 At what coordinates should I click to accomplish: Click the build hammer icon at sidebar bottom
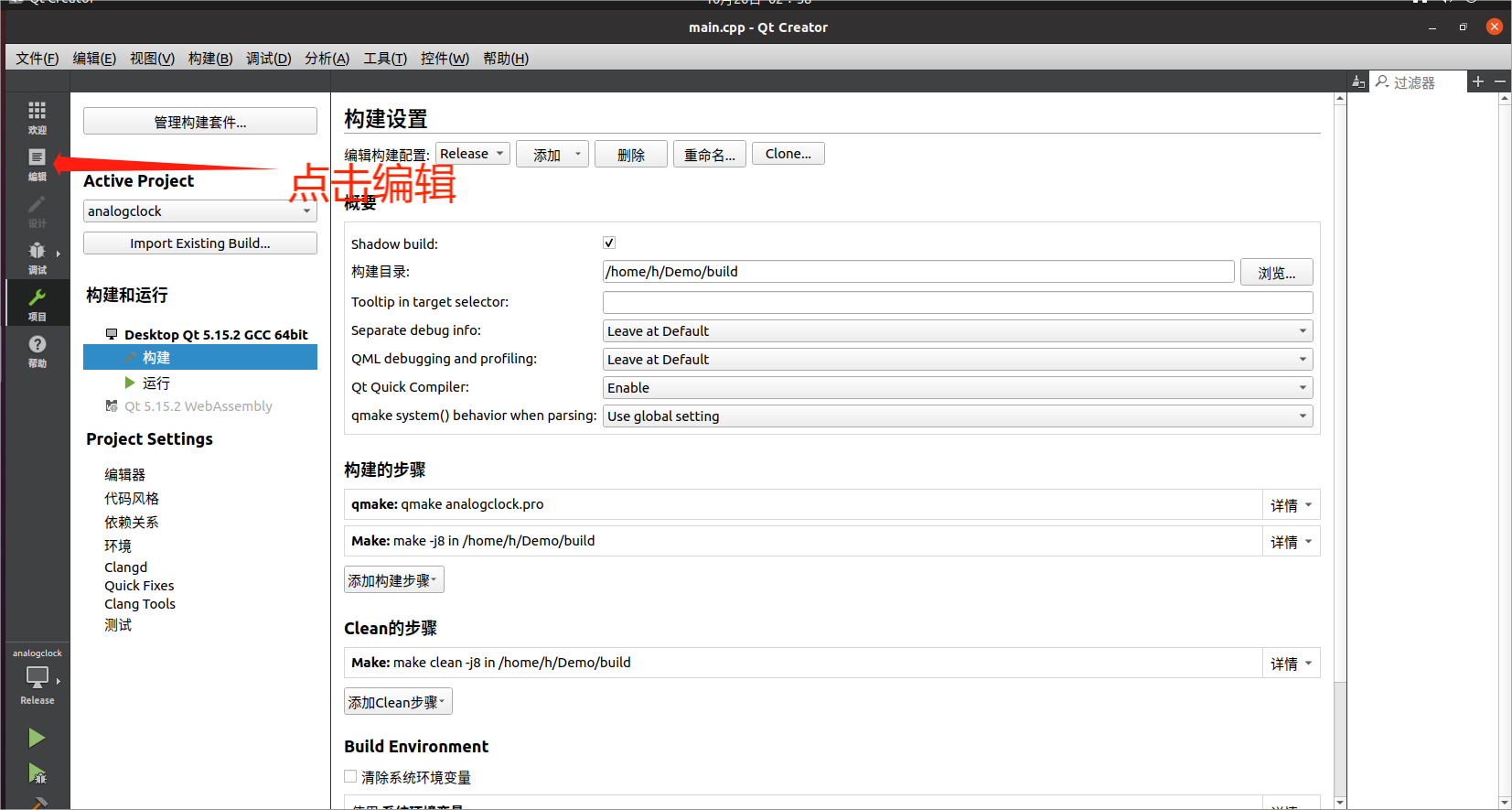37,804
